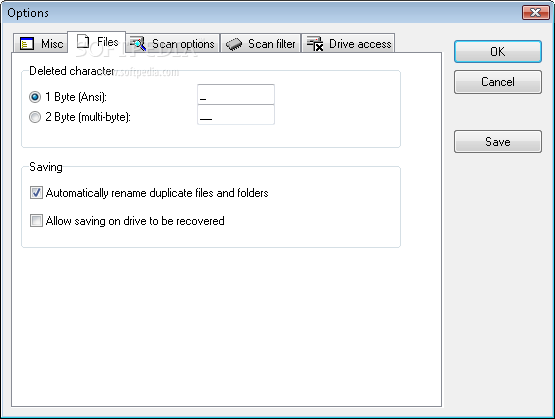Close the Options dialog window
Image resolution: width=555 pixels, height=419 pixels.
coord(536,13)
